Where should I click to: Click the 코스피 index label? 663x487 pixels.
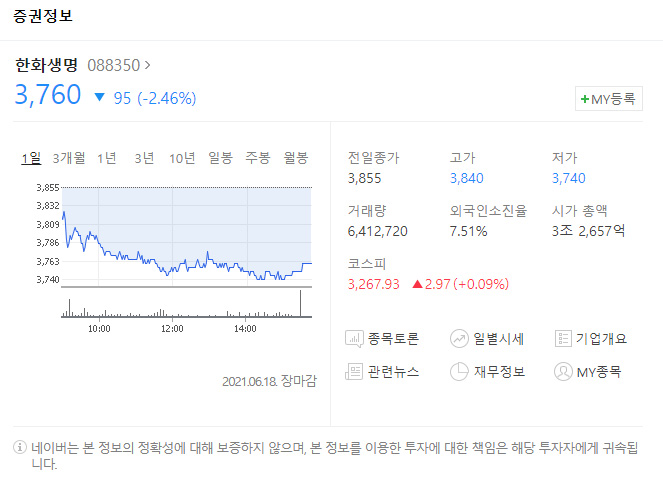(x=367, y=264)
